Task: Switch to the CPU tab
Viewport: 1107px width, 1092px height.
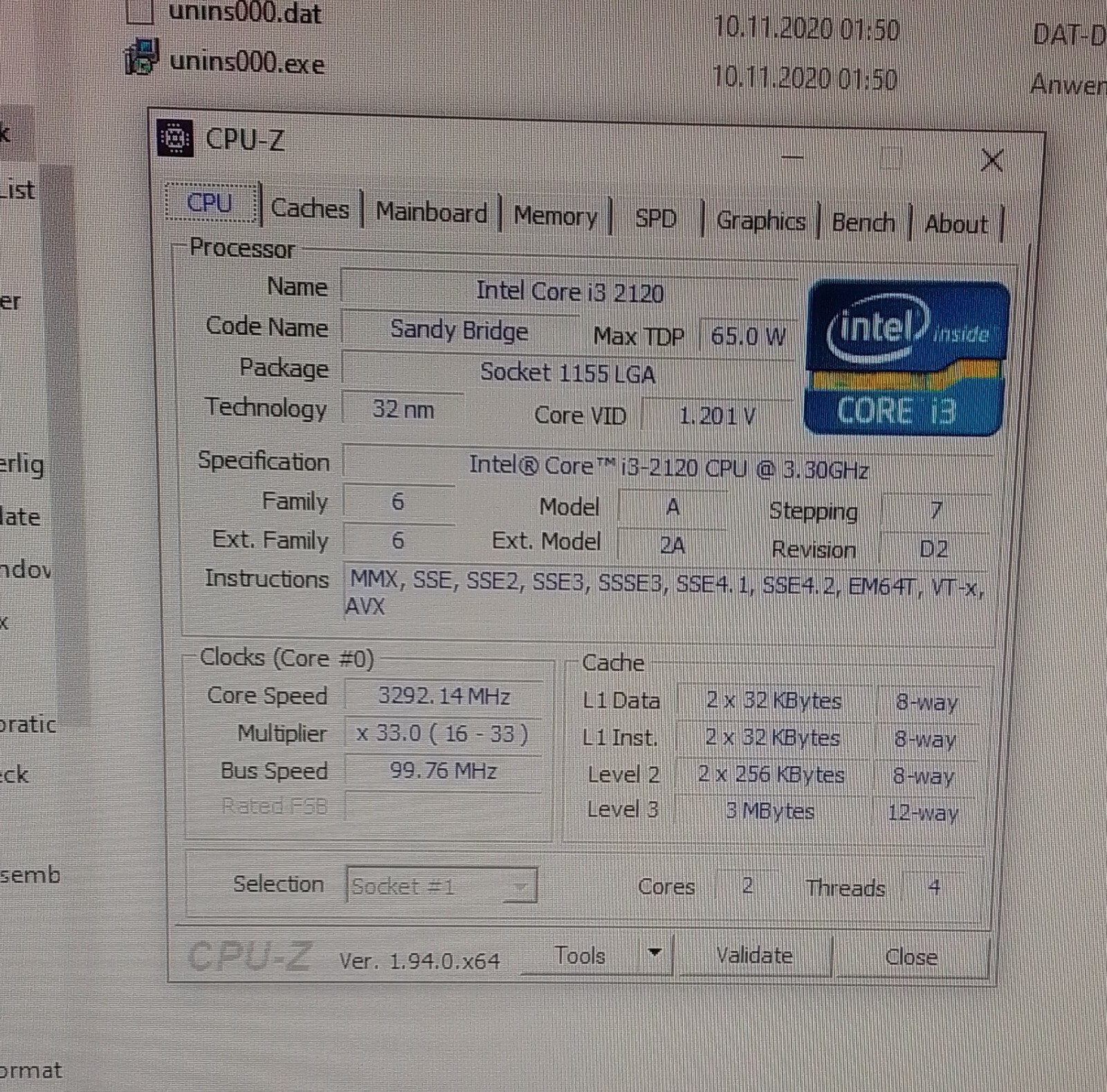Action: pyautogui.click(x=211, y=203)
